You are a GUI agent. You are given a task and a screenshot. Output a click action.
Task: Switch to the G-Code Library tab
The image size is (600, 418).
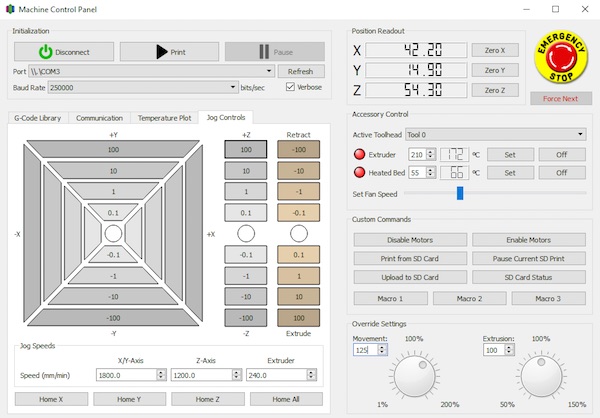(x=38, y=118)
